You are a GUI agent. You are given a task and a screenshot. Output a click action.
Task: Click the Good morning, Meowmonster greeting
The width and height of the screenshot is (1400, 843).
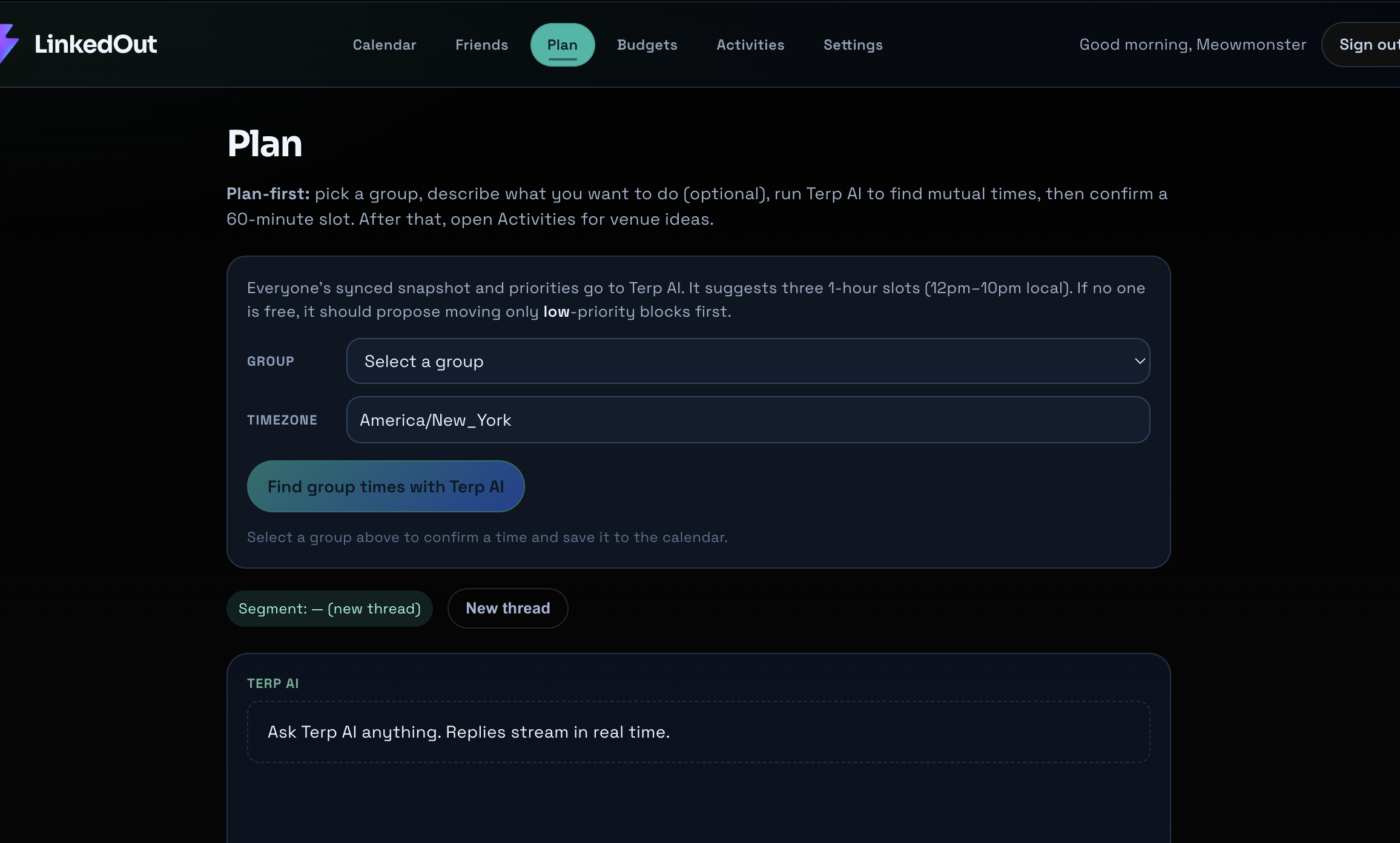(1192, 45)
